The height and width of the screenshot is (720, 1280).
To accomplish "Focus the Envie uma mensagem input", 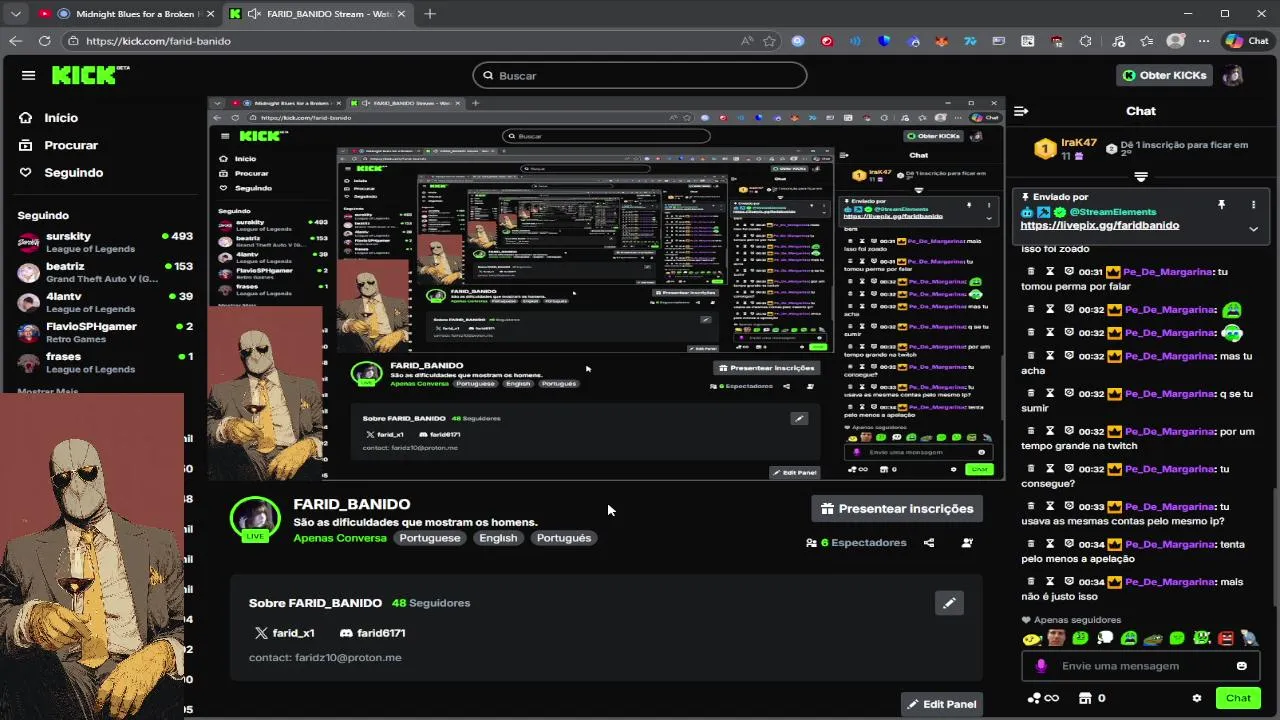I will pos(1141,666).
